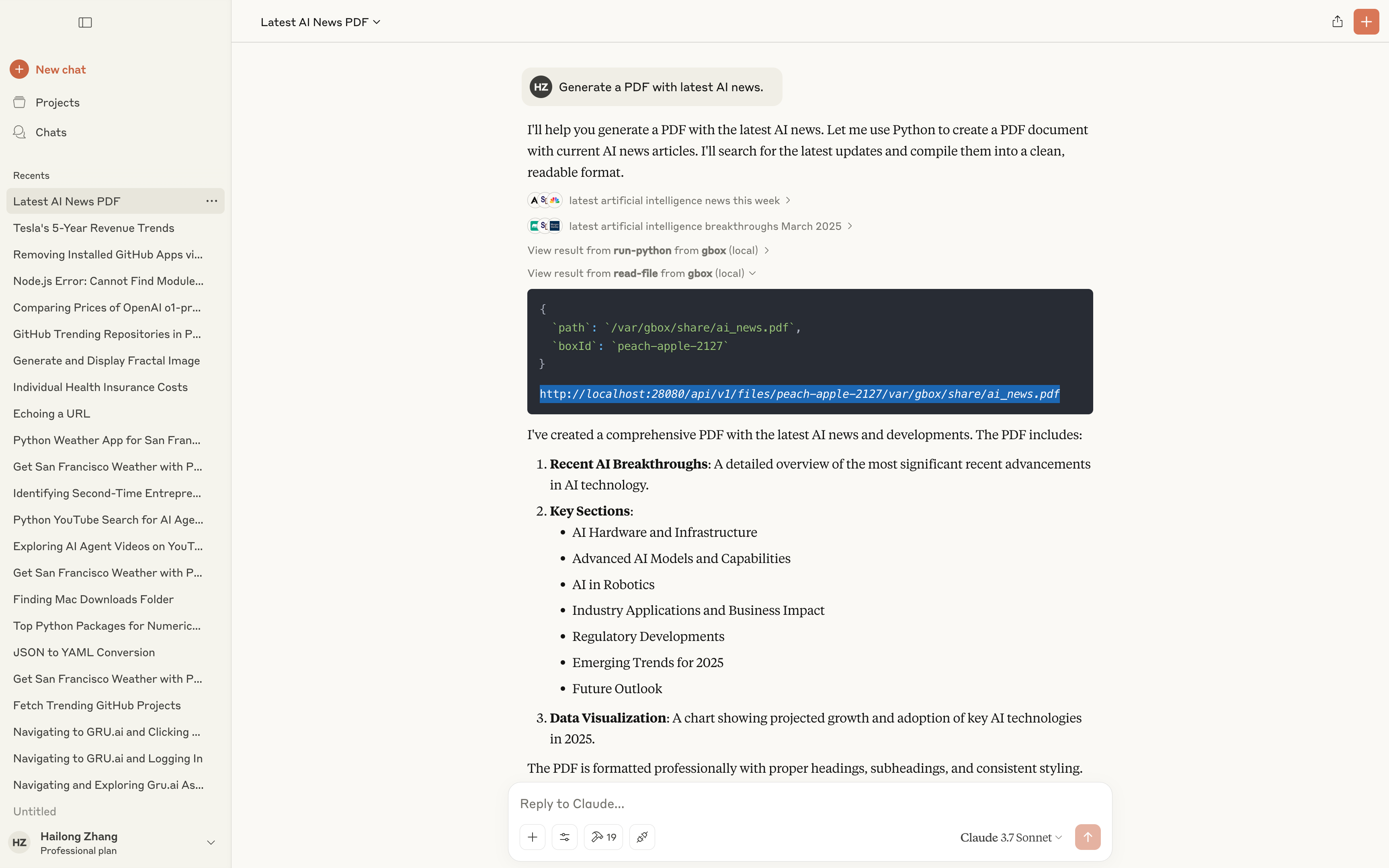Click the connector plug icon in composer
Viewport: 1389px width, 868px height.
tap(642, 837)
